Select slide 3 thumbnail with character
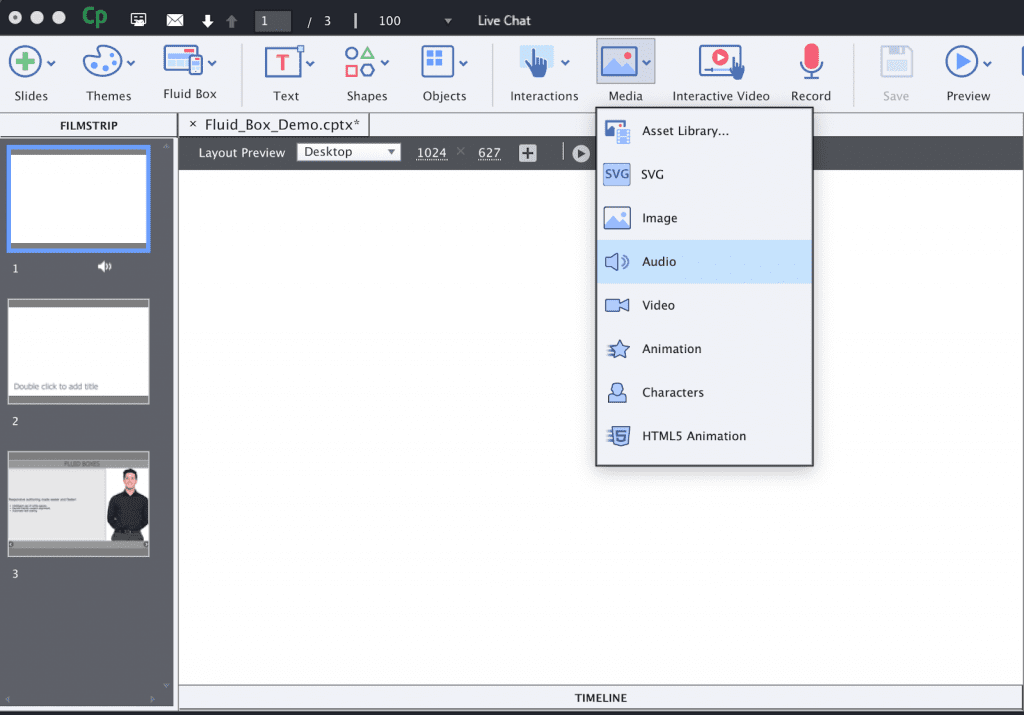This screenshot has width=1024, height=715. pyautogui.click(x=78, y=503)
